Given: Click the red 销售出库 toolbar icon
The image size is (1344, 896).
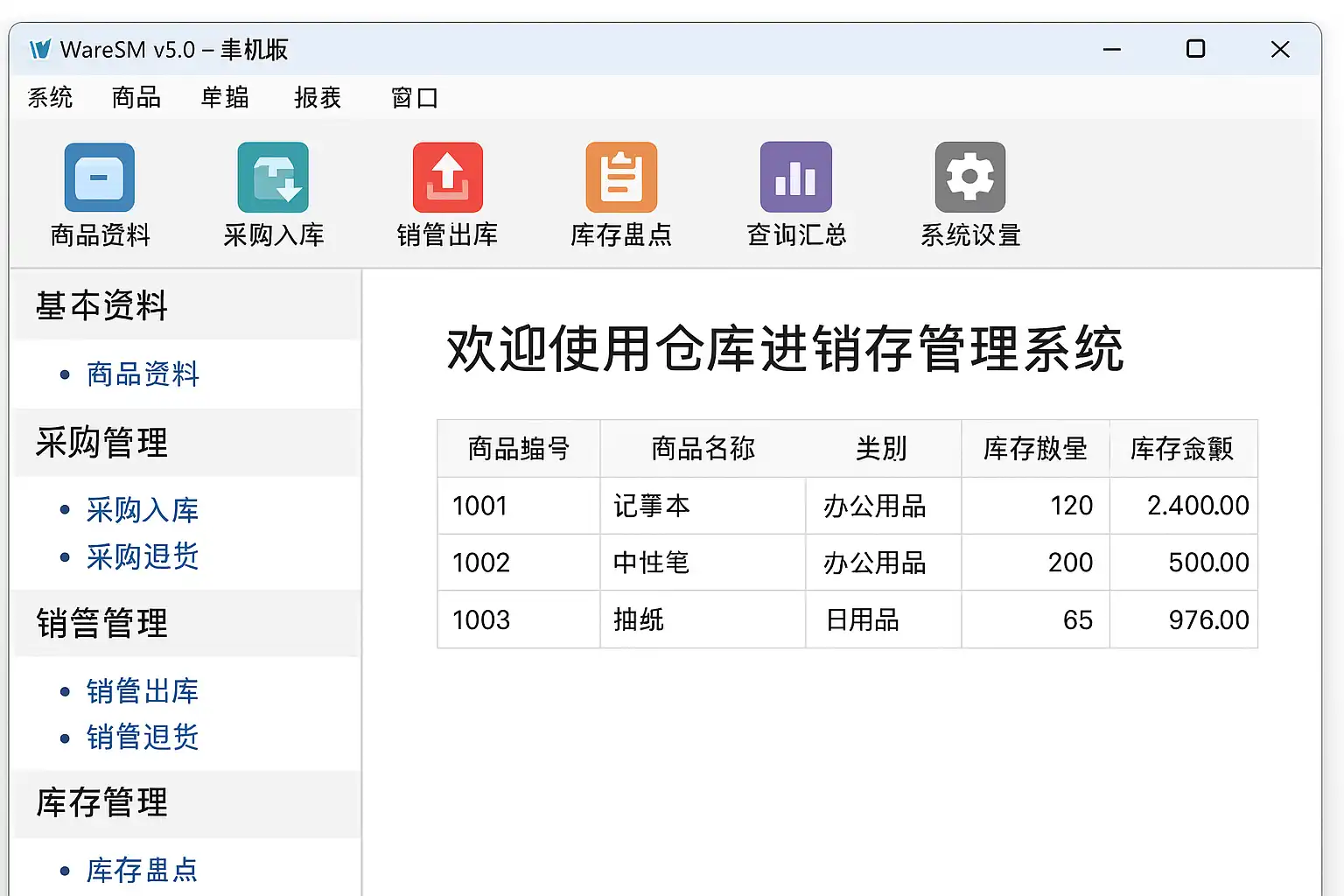Looking at the screenshot, I should (x=447, y=178).
